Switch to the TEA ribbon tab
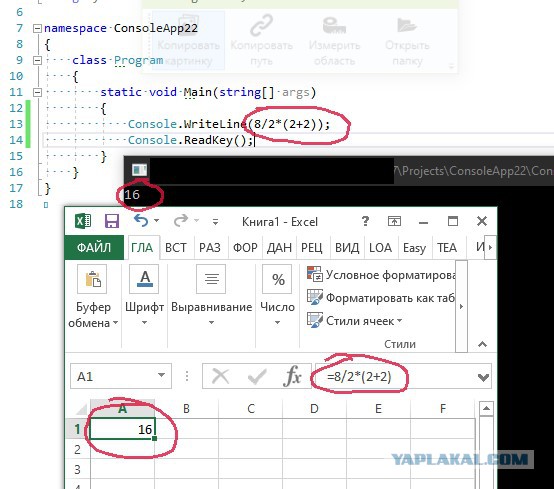Viewport: 554px width, 489px height. [x=447, y=248]
